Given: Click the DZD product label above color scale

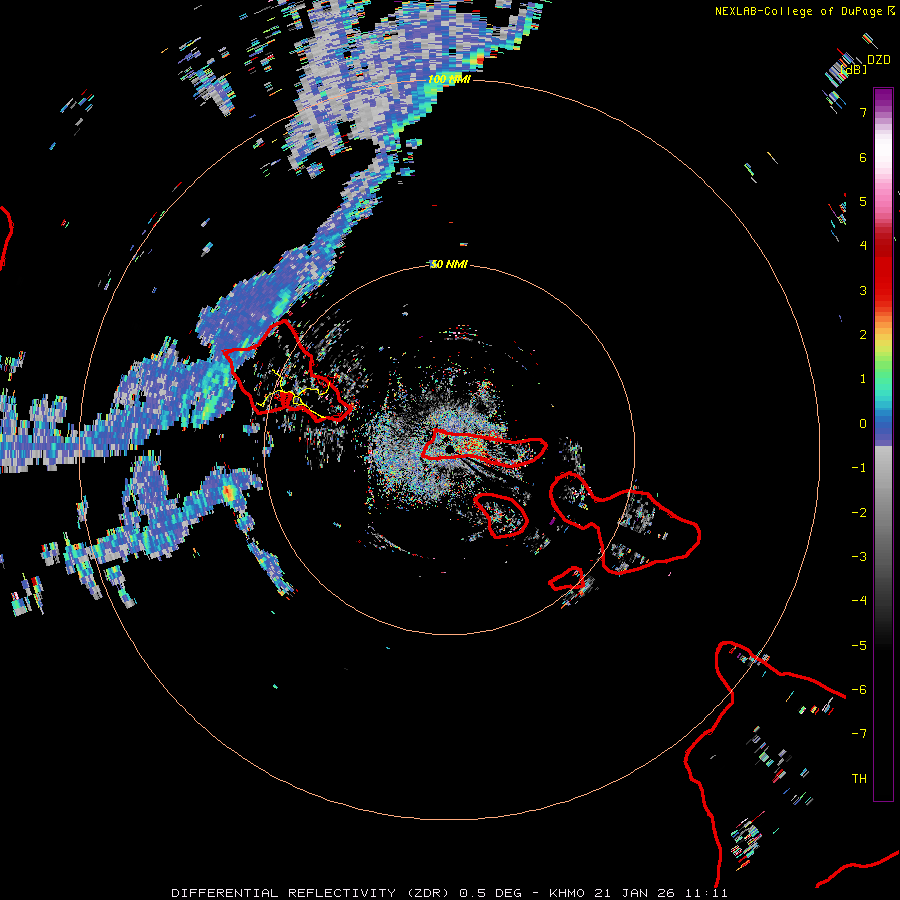Looking at the screenshot, I should tap(879, 60).
